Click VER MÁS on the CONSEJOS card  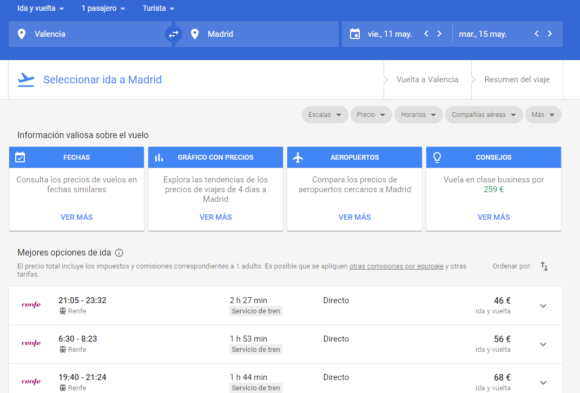pos(494,217)
